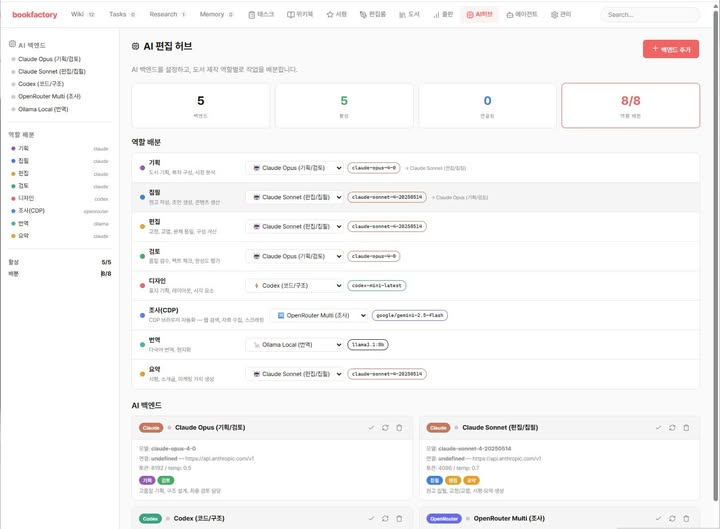Select Codex in sidebar backend list

[37, 84]
